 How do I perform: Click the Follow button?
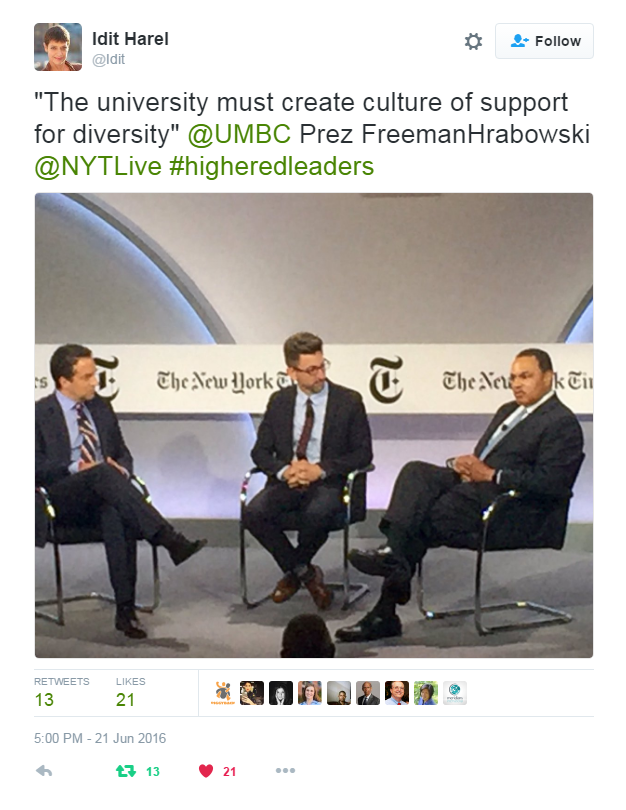coord(544,41)
